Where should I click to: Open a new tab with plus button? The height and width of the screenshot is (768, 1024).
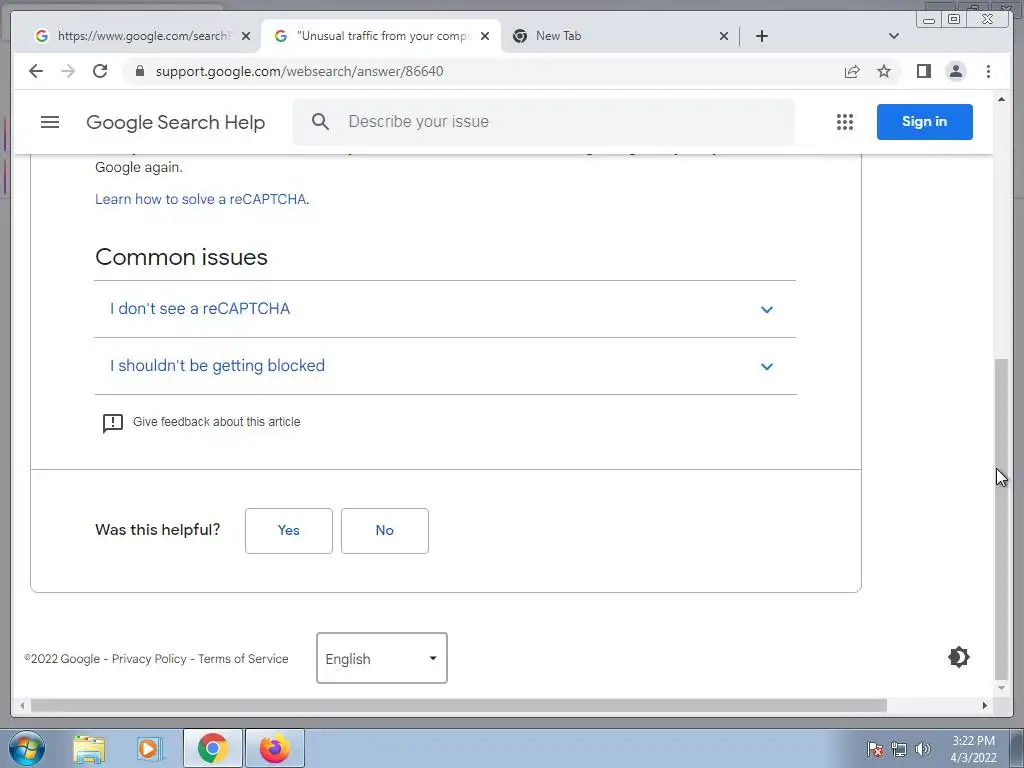tap(761, 36)
